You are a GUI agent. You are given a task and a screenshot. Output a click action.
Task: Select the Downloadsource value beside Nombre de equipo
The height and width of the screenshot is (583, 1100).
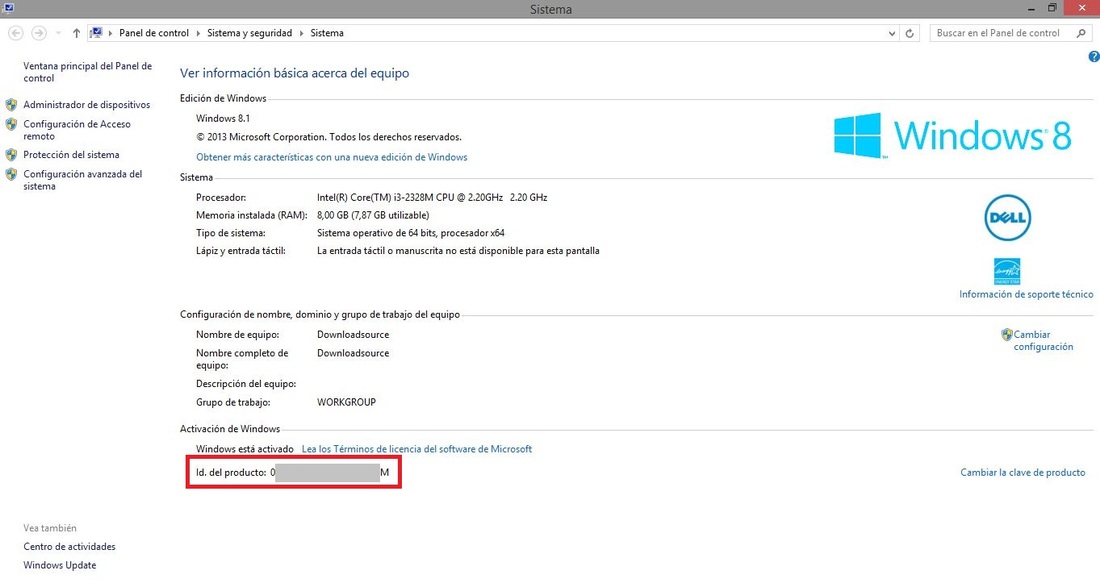point(353,335)
